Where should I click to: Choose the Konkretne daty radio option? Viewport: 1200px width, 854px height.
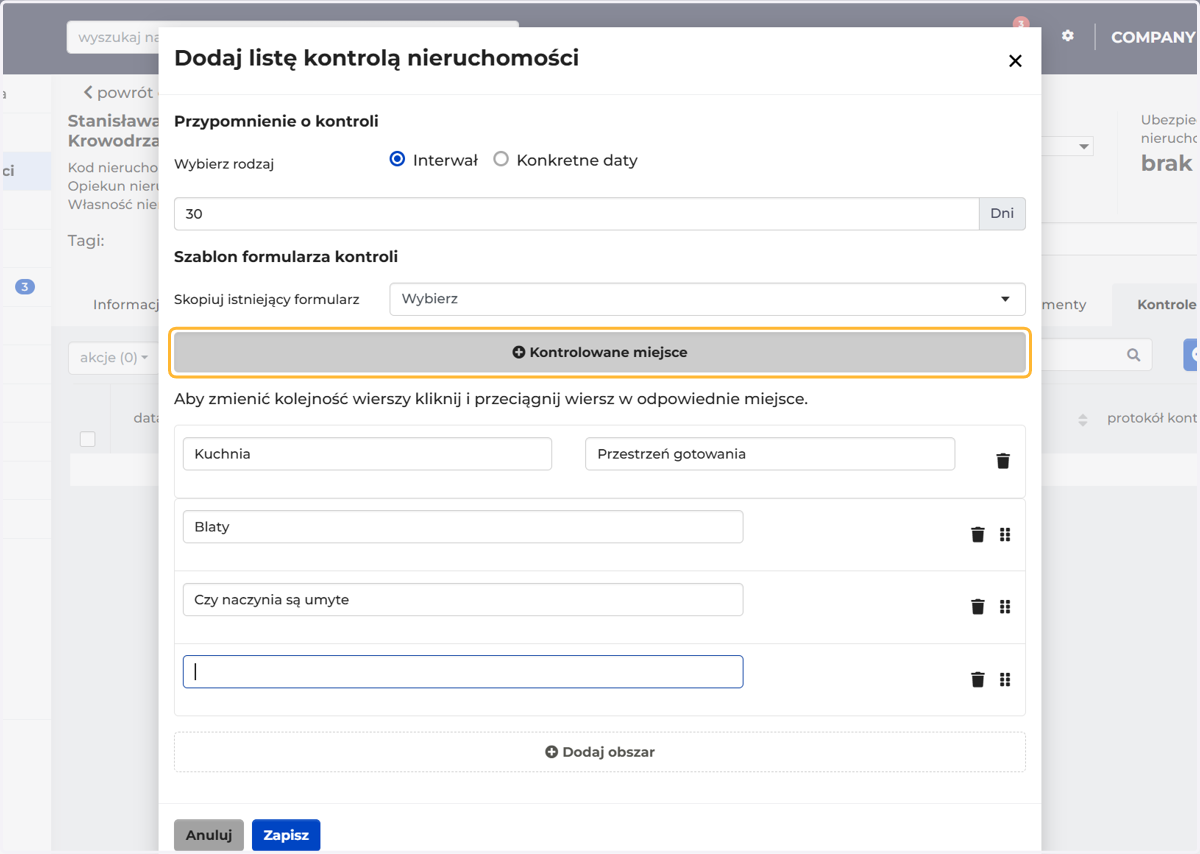(501, 159)
